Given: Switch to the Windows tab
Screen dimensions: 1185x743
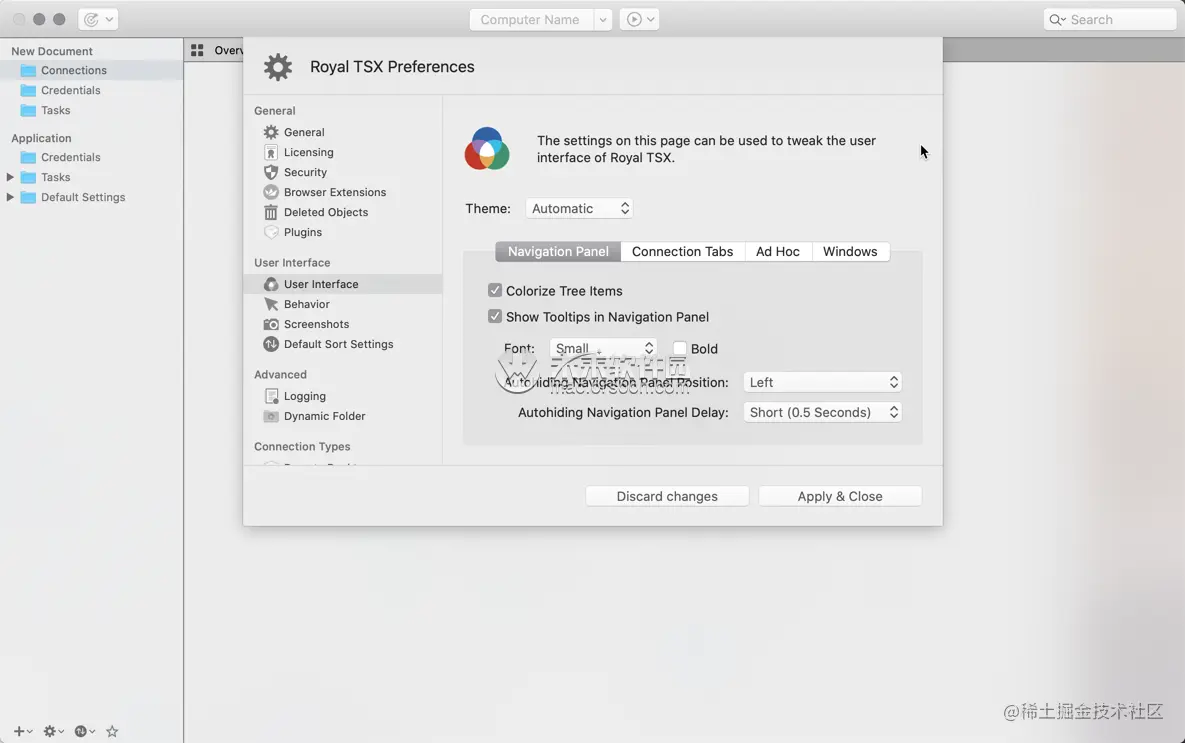Looking at the screenshot, I should pyautogui.click(x=850, y=252).
